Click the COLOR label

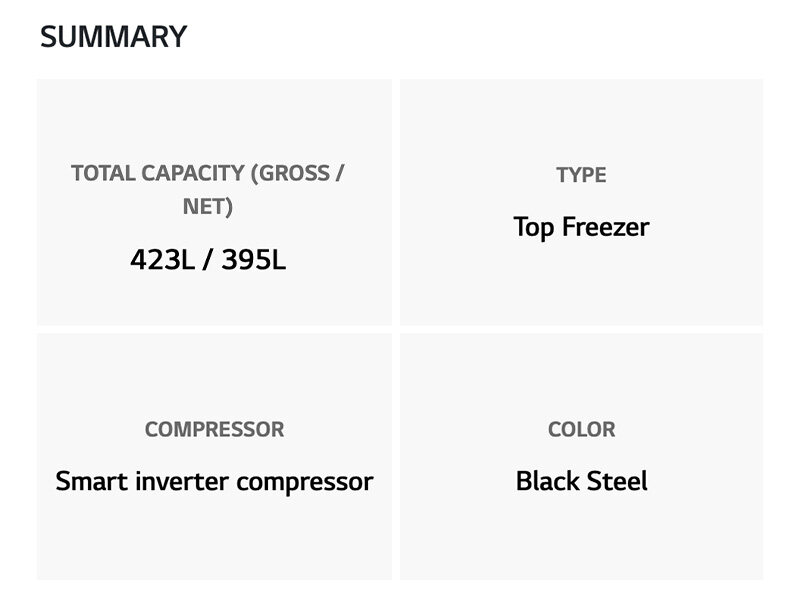tap(581, 430)
